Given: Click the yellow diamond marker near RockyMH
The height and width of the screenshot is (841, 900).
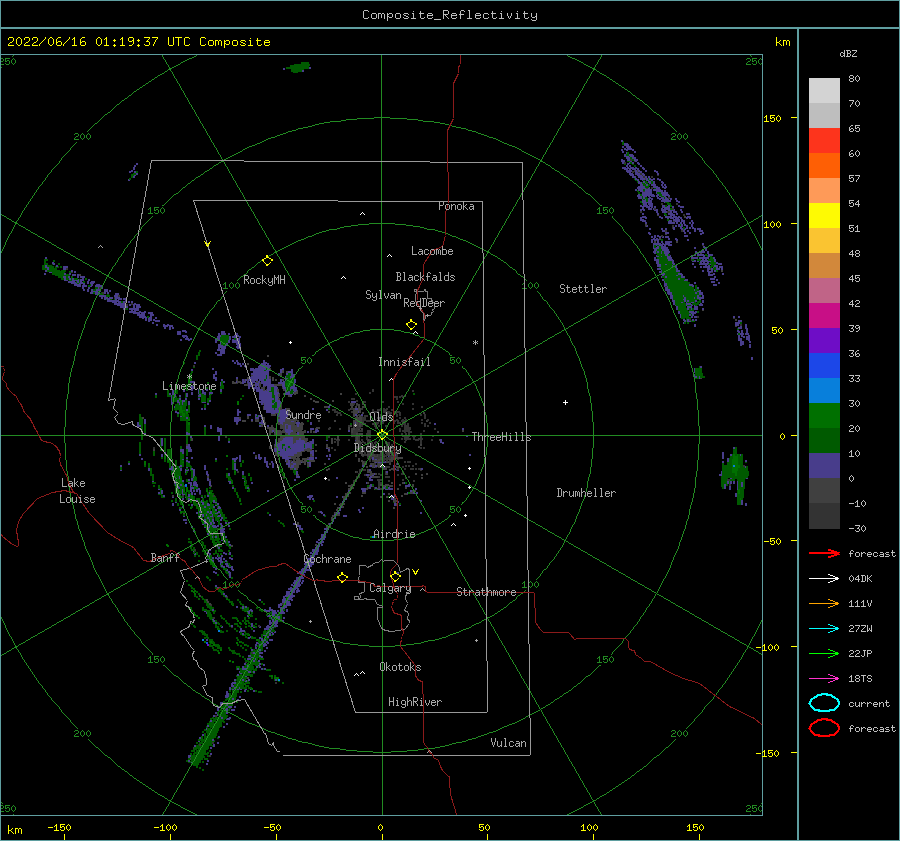Looking at the screenshot, I should point(267,261).
